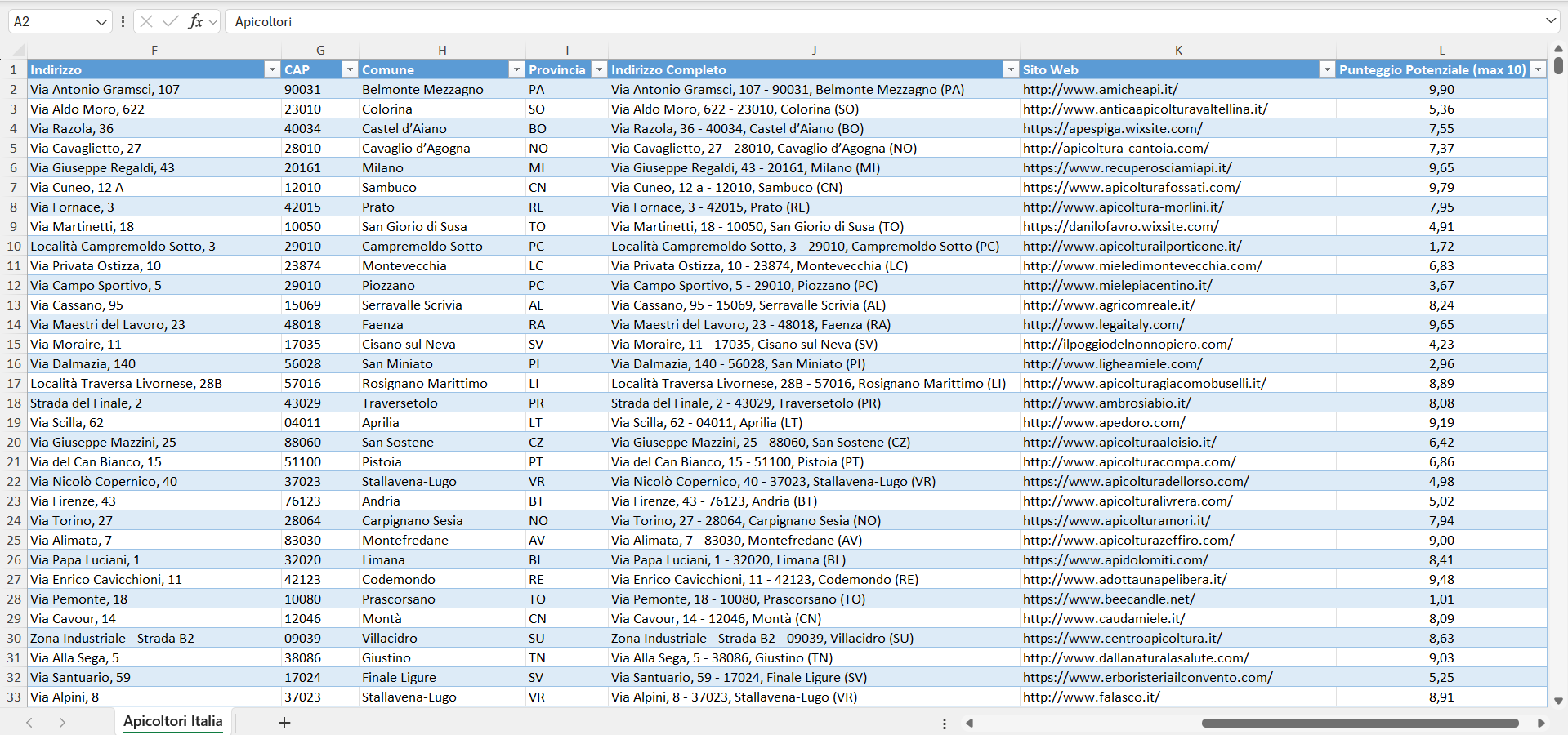Click Comune cell Villacidro
Image resolution: width=1568 pixels, height=735 pixels.
442,638
